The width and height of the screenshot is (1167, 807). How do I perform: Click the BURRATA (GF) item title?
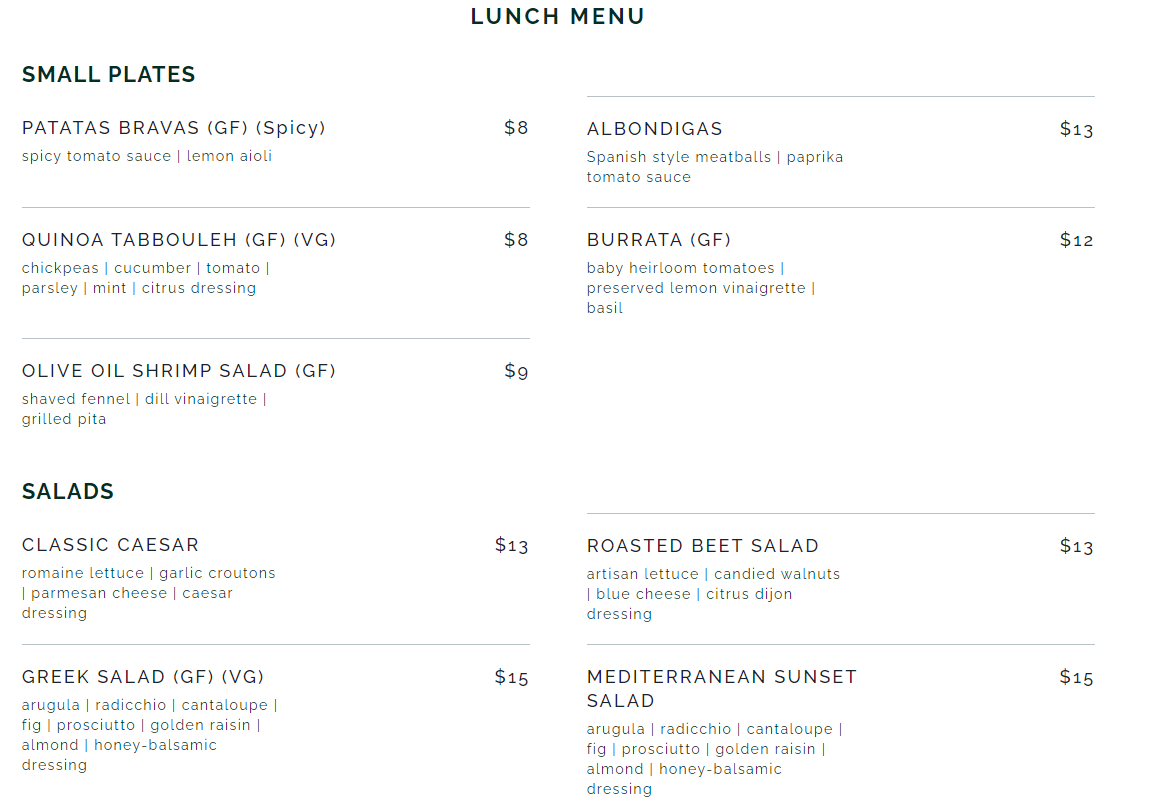(x=659, y=240)
